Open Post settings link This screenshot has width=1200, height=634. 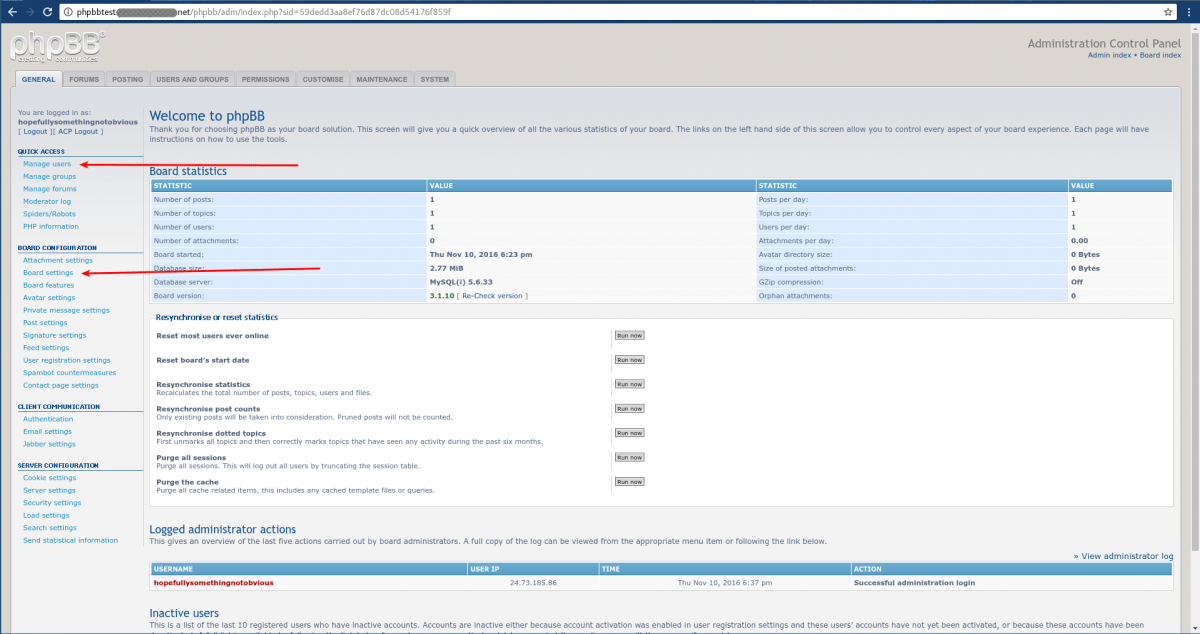click(45, 323)
